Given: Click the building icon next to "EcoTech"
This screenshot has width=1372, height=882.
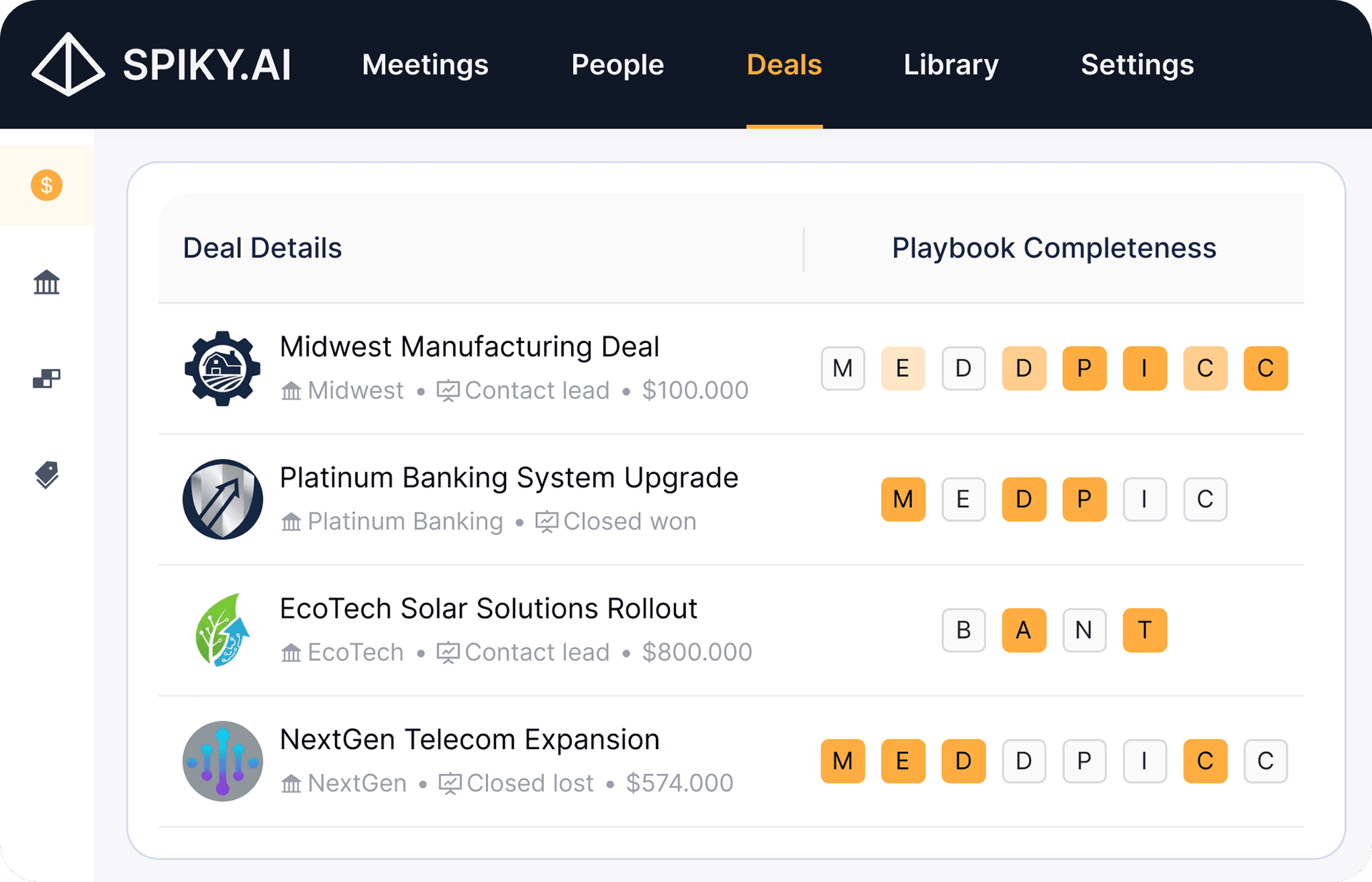Looking at the screenshot, I should coord(291,652).
